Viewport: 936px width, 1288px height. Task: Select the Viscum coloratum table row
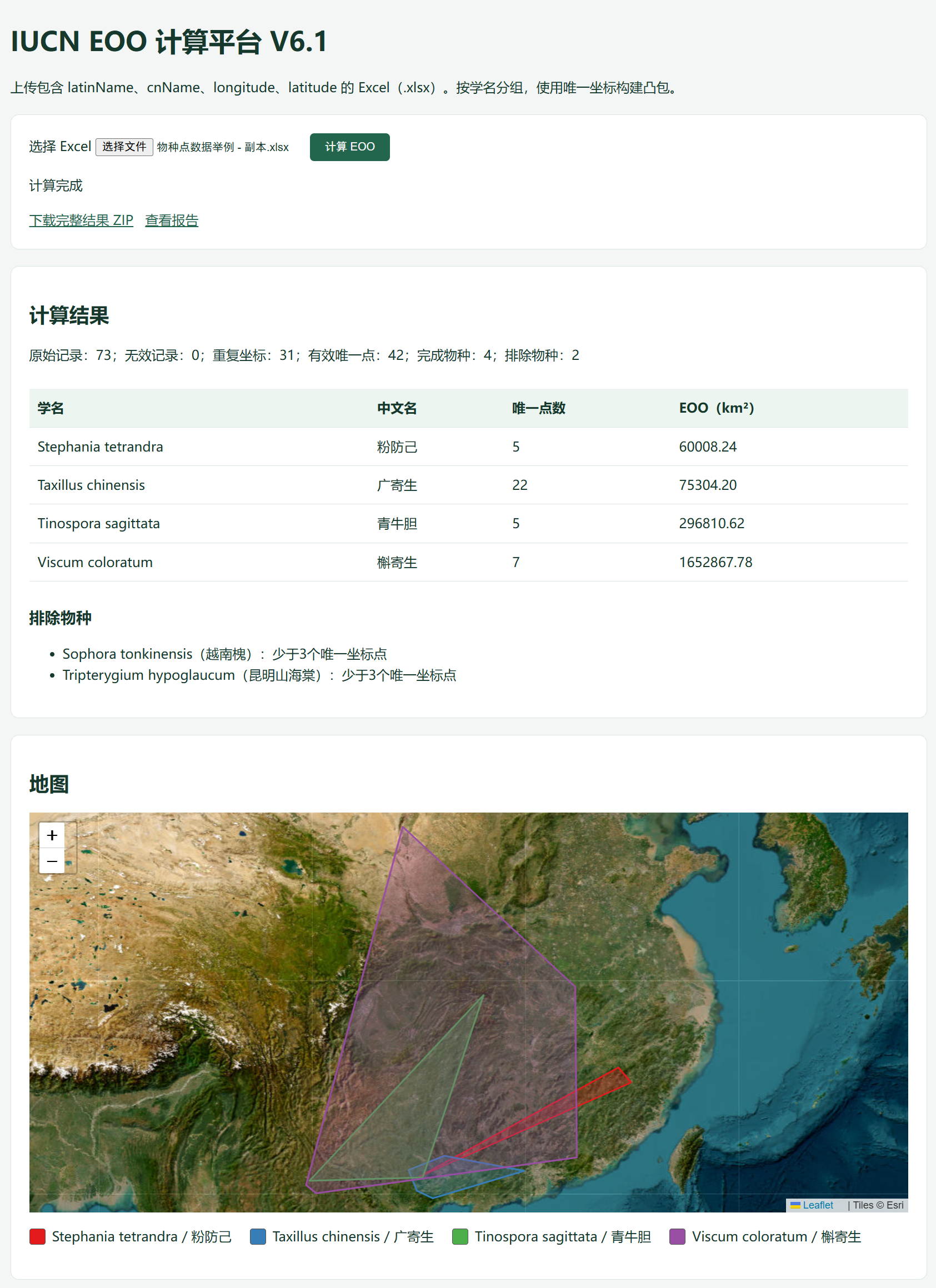click(469, 562)
